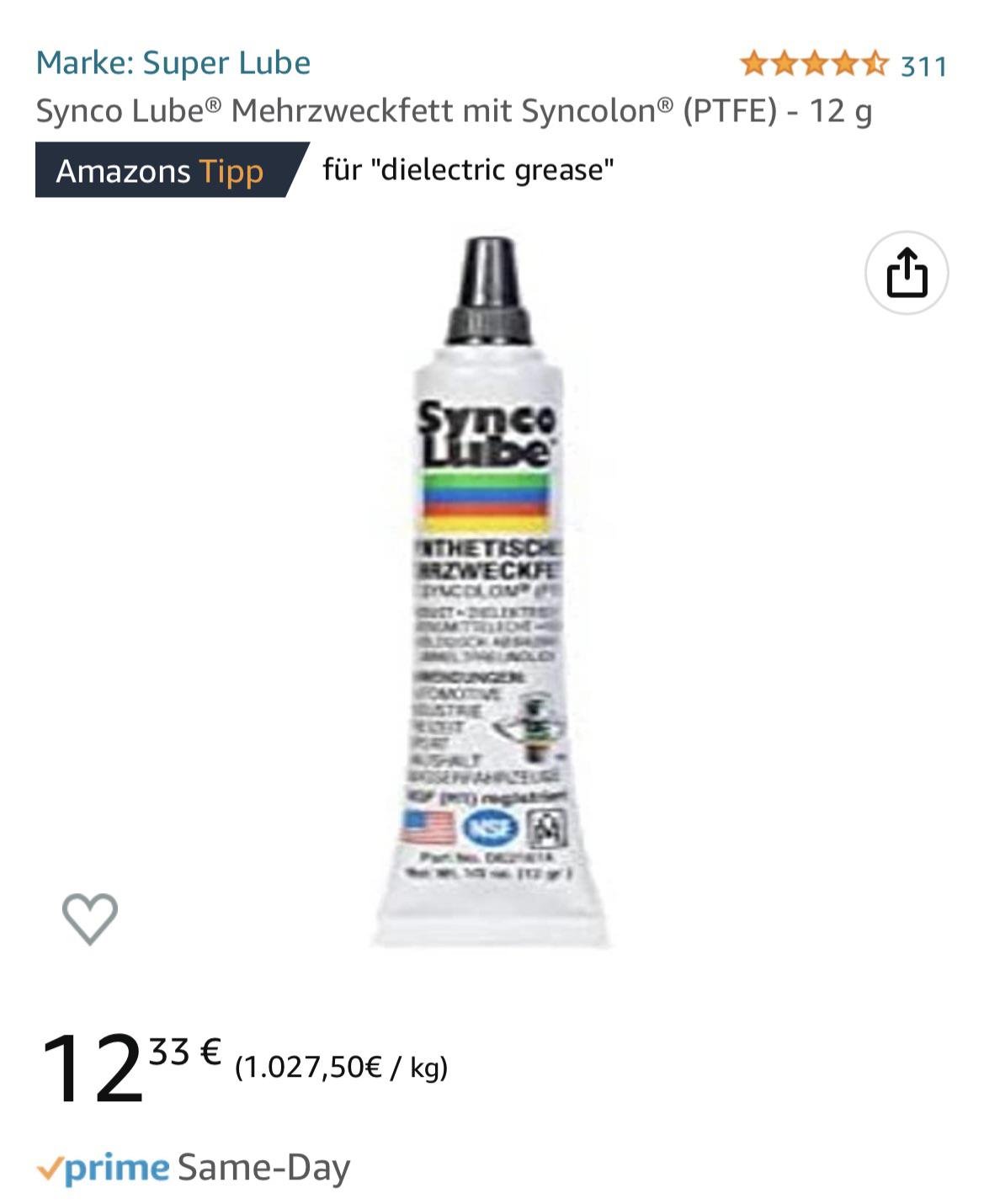Tap the 12,33 € price

coord(130,1068)
